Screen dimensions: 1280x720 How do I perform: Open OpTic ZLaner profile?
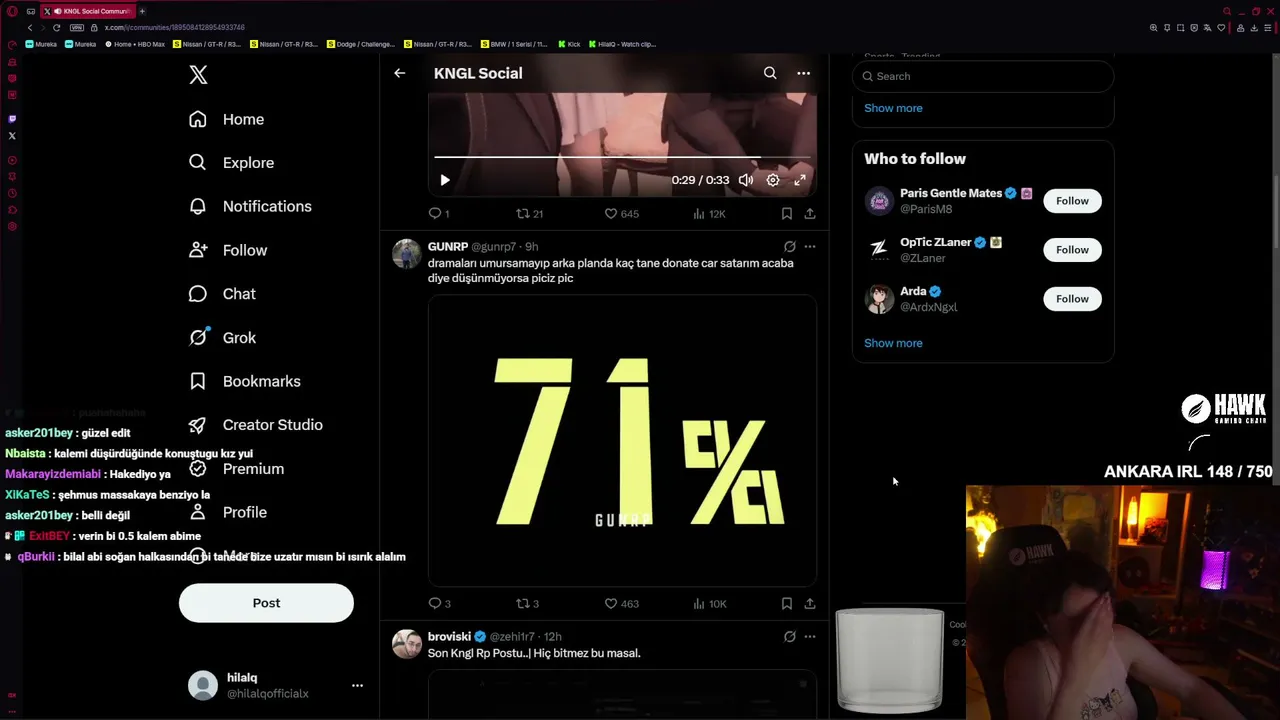pyautogui.click(x=936, y=242)
